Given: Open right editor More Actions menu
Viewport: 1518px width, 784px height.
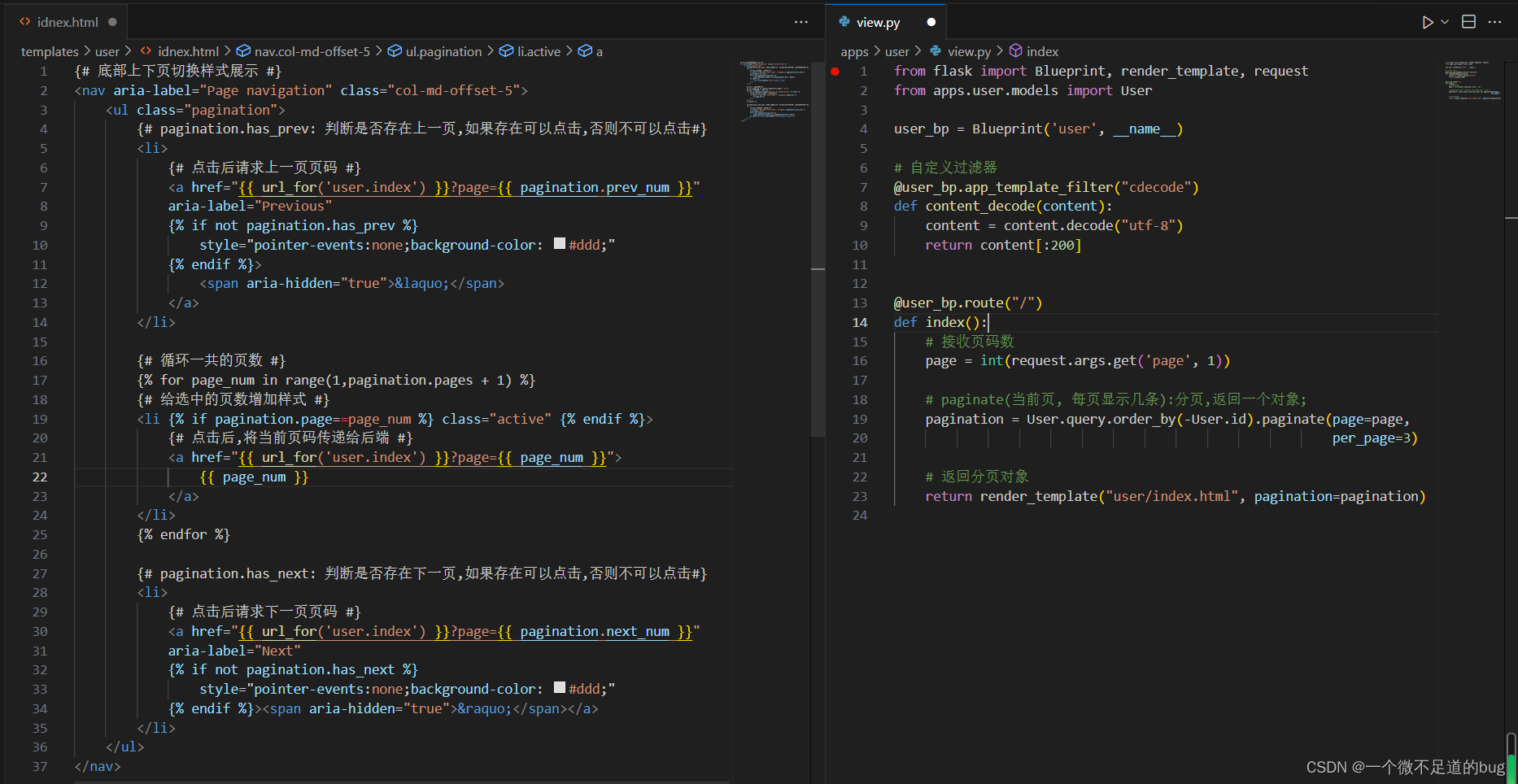Looking at the screenshot, I should coord(1494,22).
